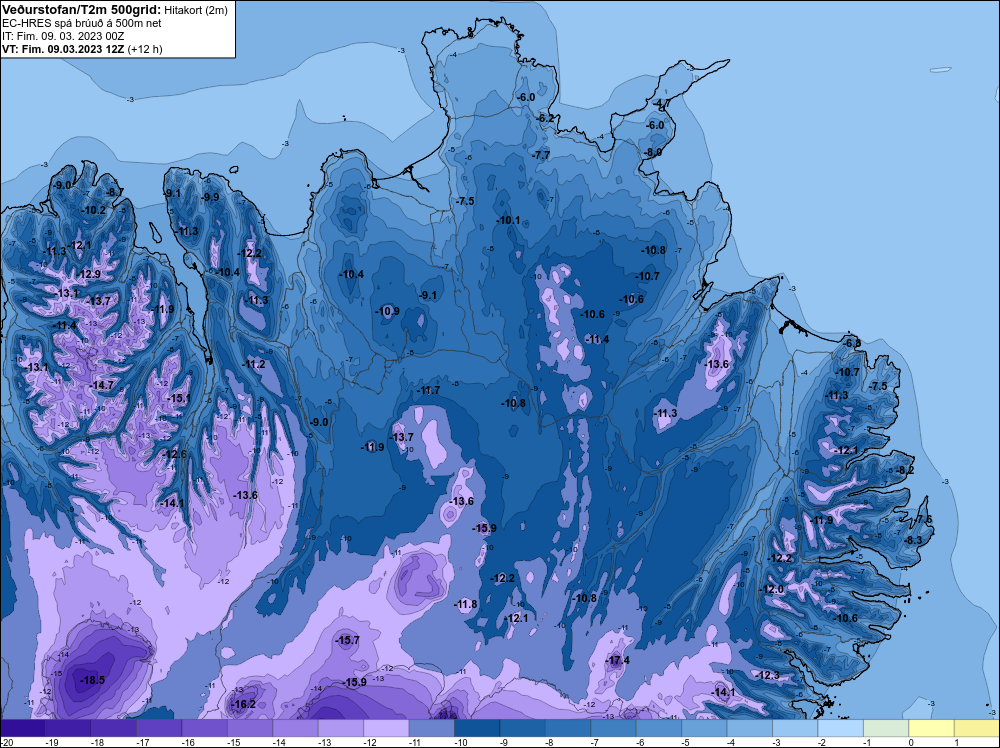Click the -10.9 temperature label
This screenshot has width=1000, height=748.
pyautogui.click(x=388, y=311)
